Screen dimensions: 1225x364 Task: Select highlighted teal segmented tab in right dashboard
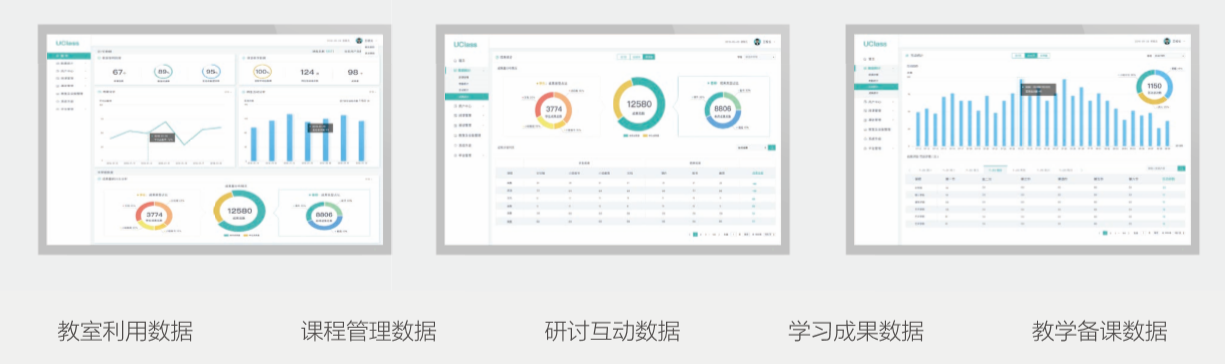(x=1031, y=56)
